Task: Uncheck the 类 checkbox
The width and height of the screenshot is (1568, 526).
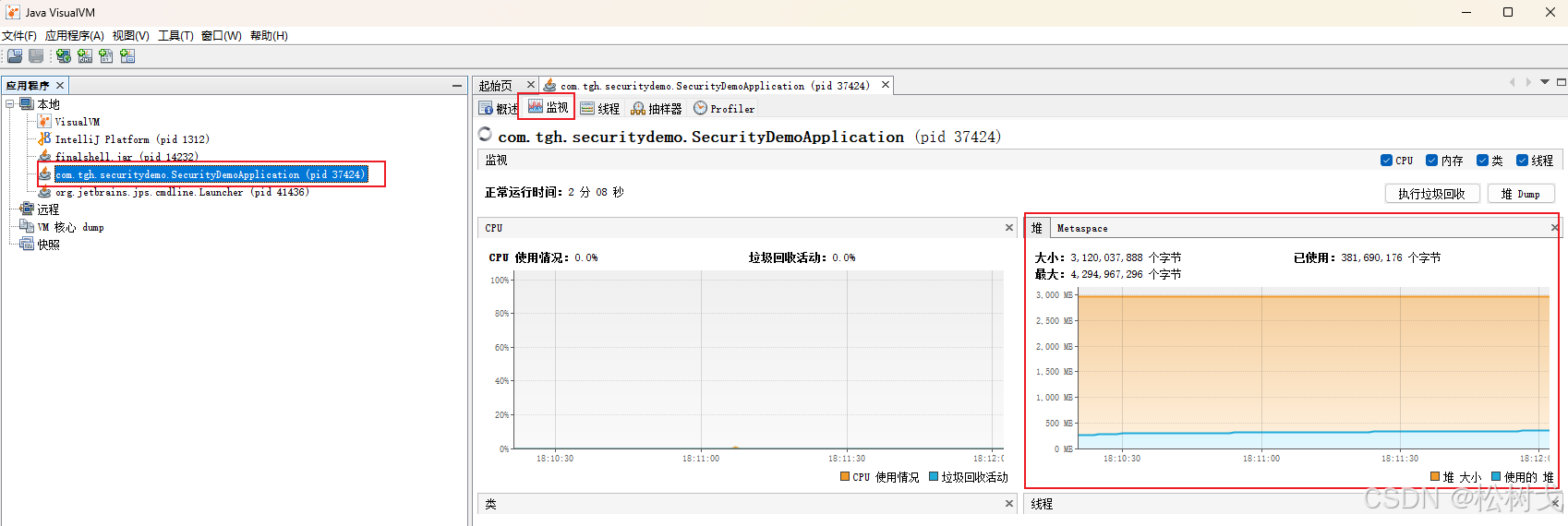Action: (1482, 160)
